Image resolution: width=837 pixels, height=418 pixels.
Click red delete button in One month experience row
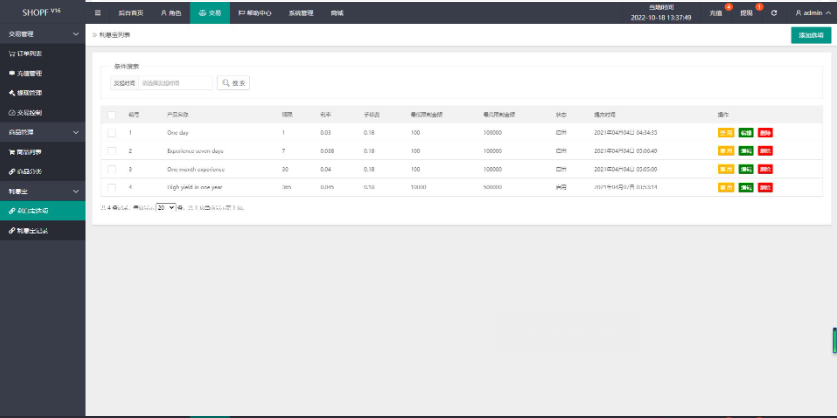pos(765,169)
